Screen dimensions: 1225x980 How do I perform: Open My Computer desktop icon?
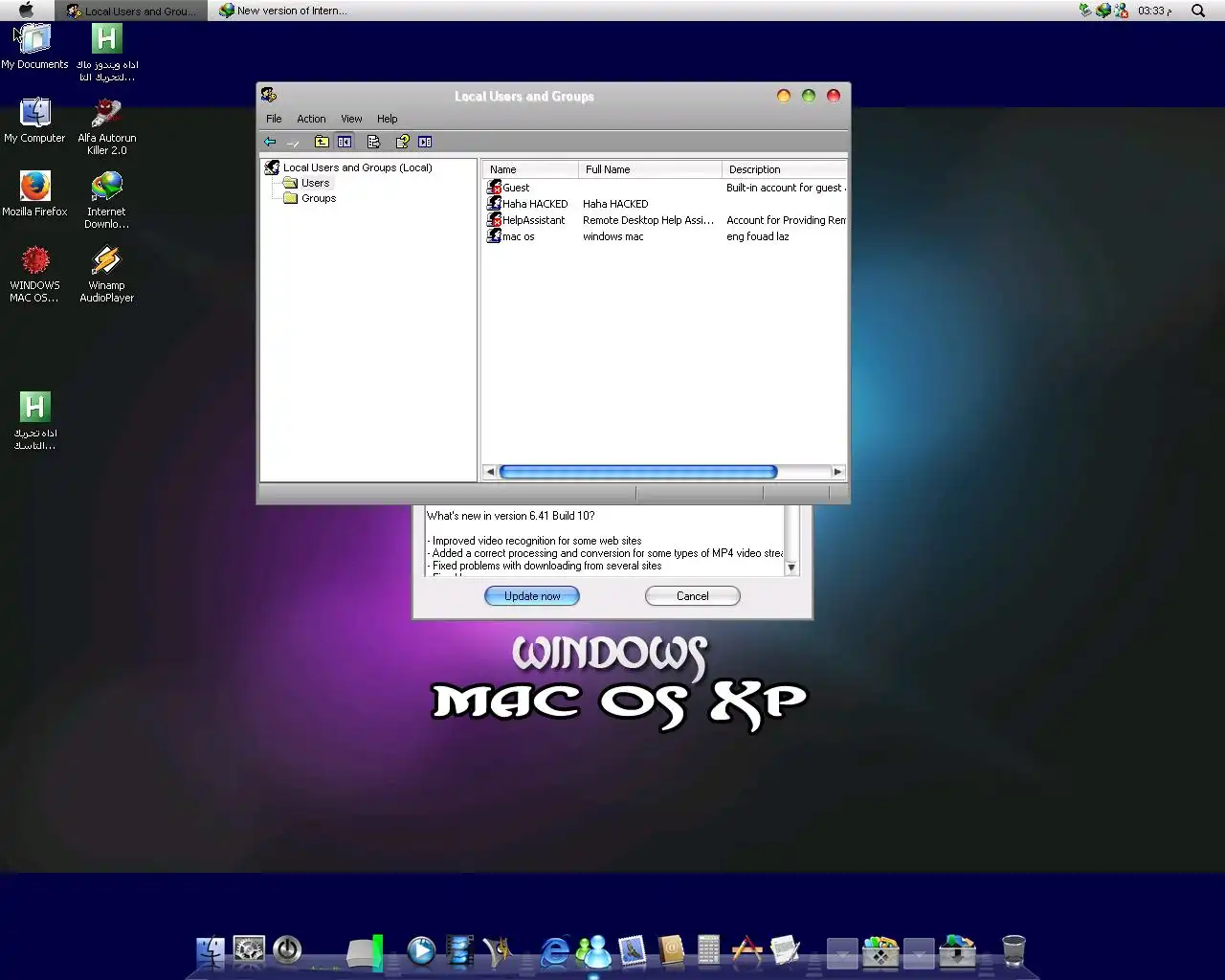[34, 121]
